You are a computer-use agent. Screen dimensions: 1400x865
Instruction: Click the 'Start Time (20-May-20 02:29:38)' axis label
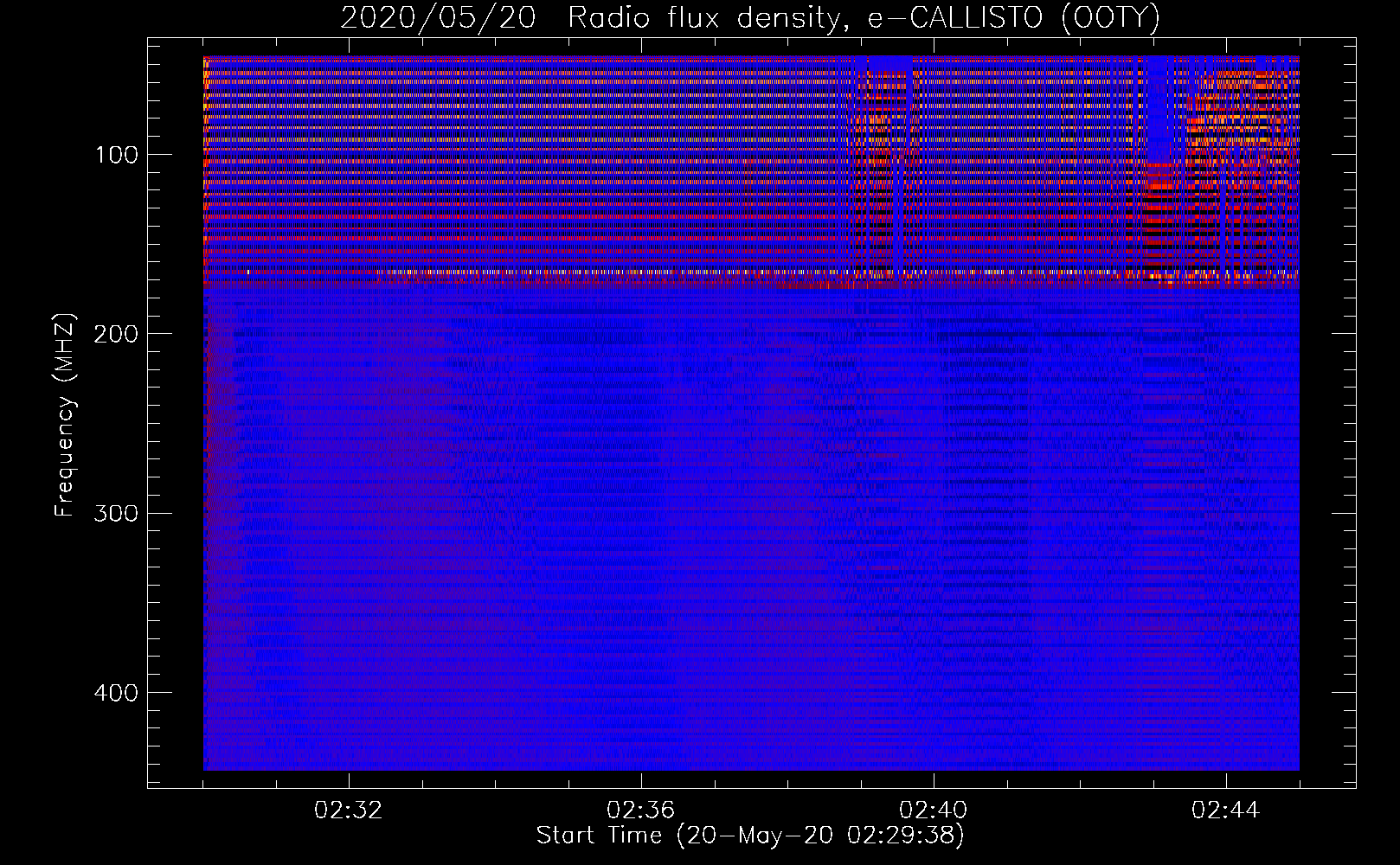749,836
